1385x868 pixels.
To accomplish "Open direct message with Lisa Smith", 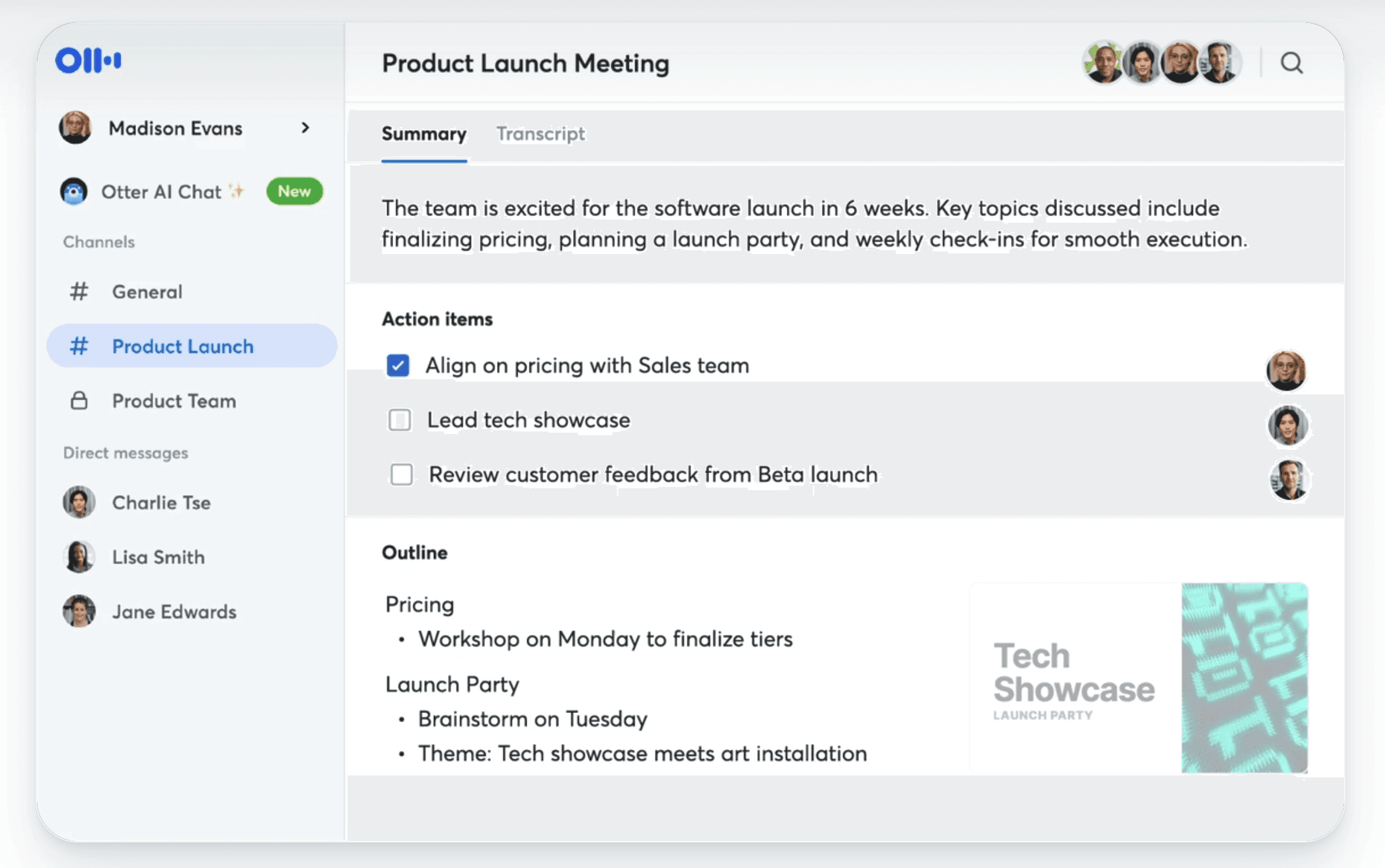I will [158, 557].
